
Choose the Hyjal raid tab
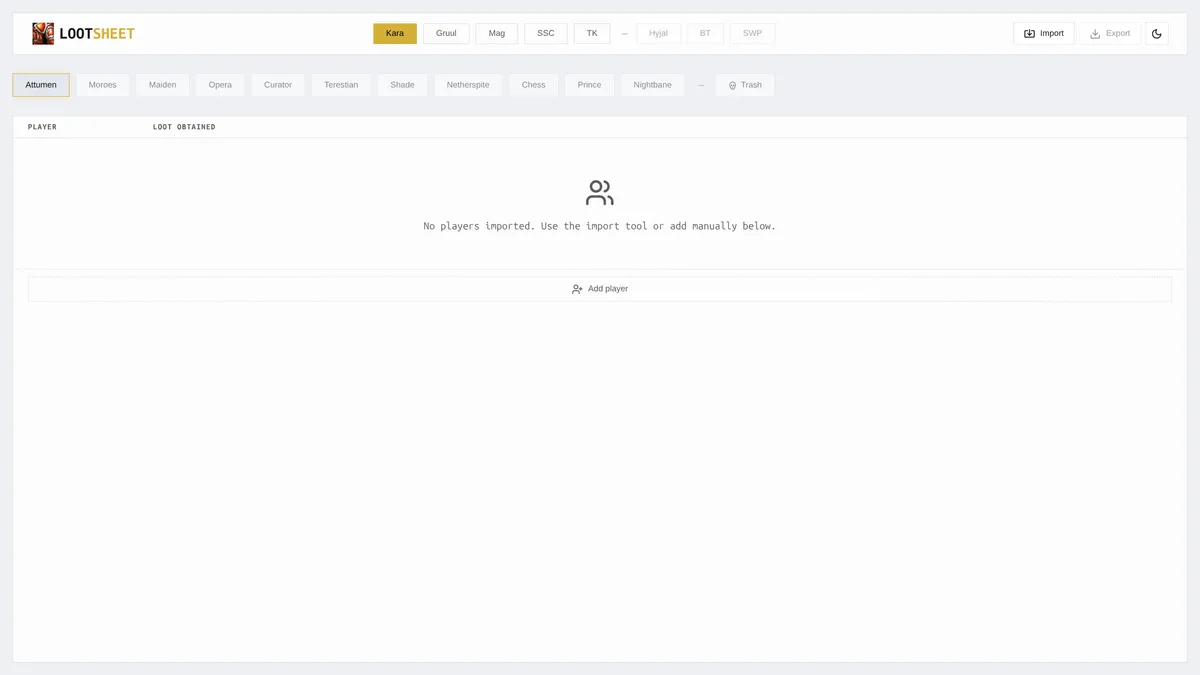(658, 34)
